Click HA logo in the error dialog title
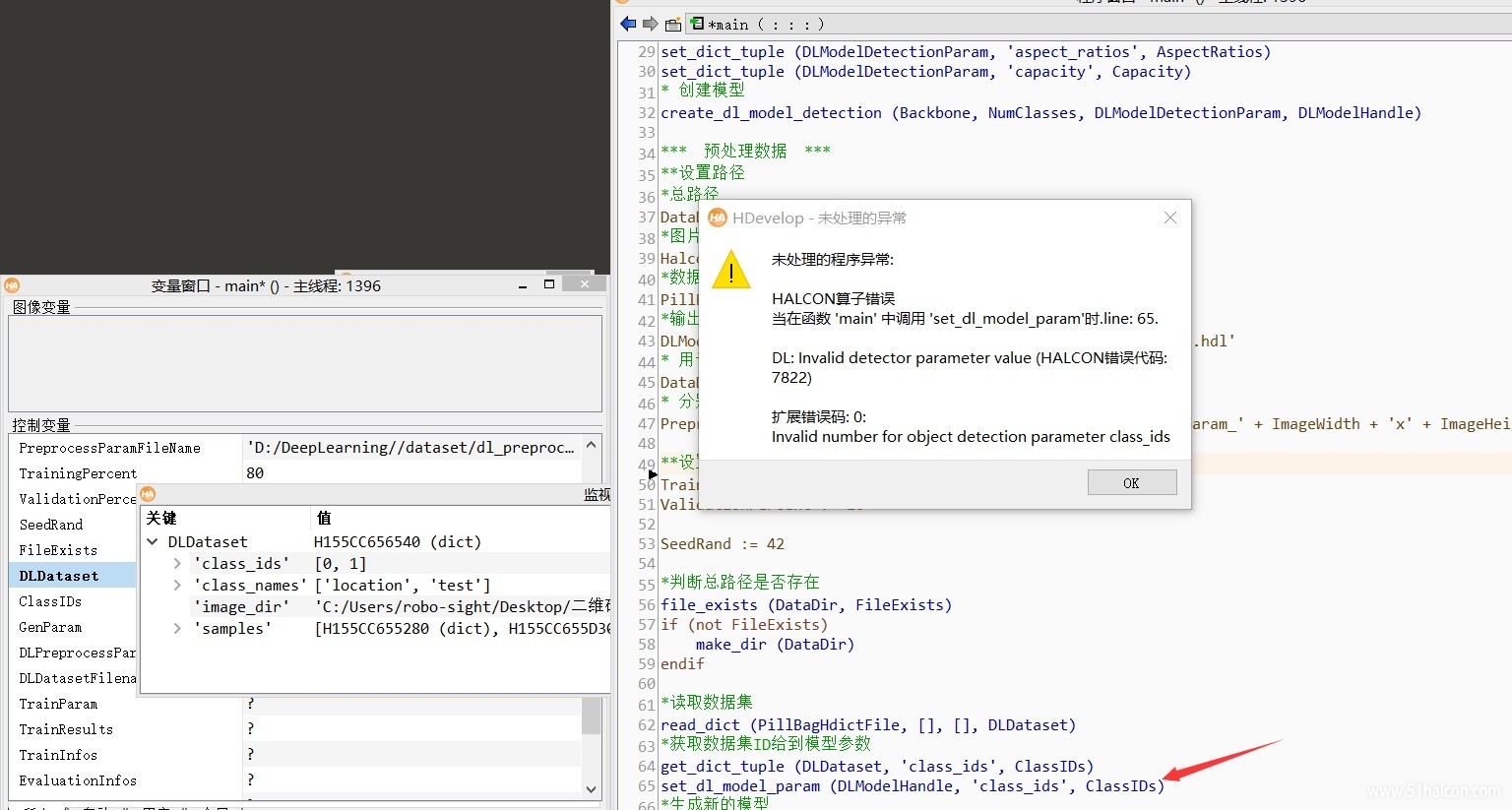 tap(718, 218)
